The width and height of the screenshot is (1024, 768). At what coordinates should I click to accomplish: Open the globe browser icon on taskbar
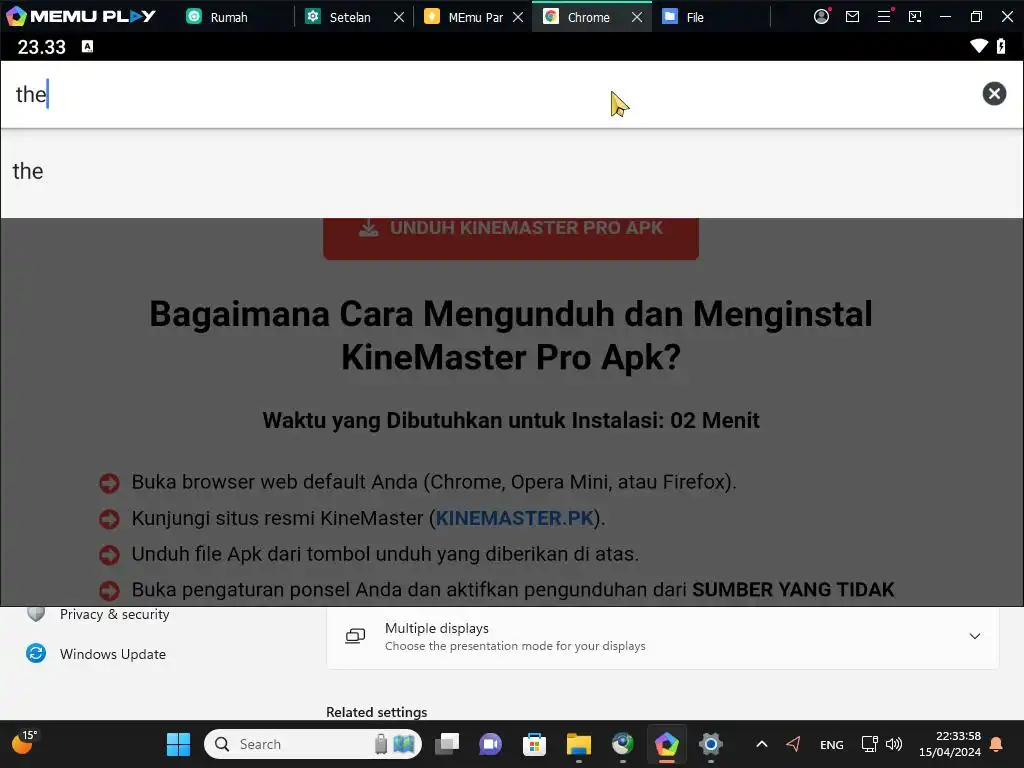pyautogui.click(x=622, y=744)
